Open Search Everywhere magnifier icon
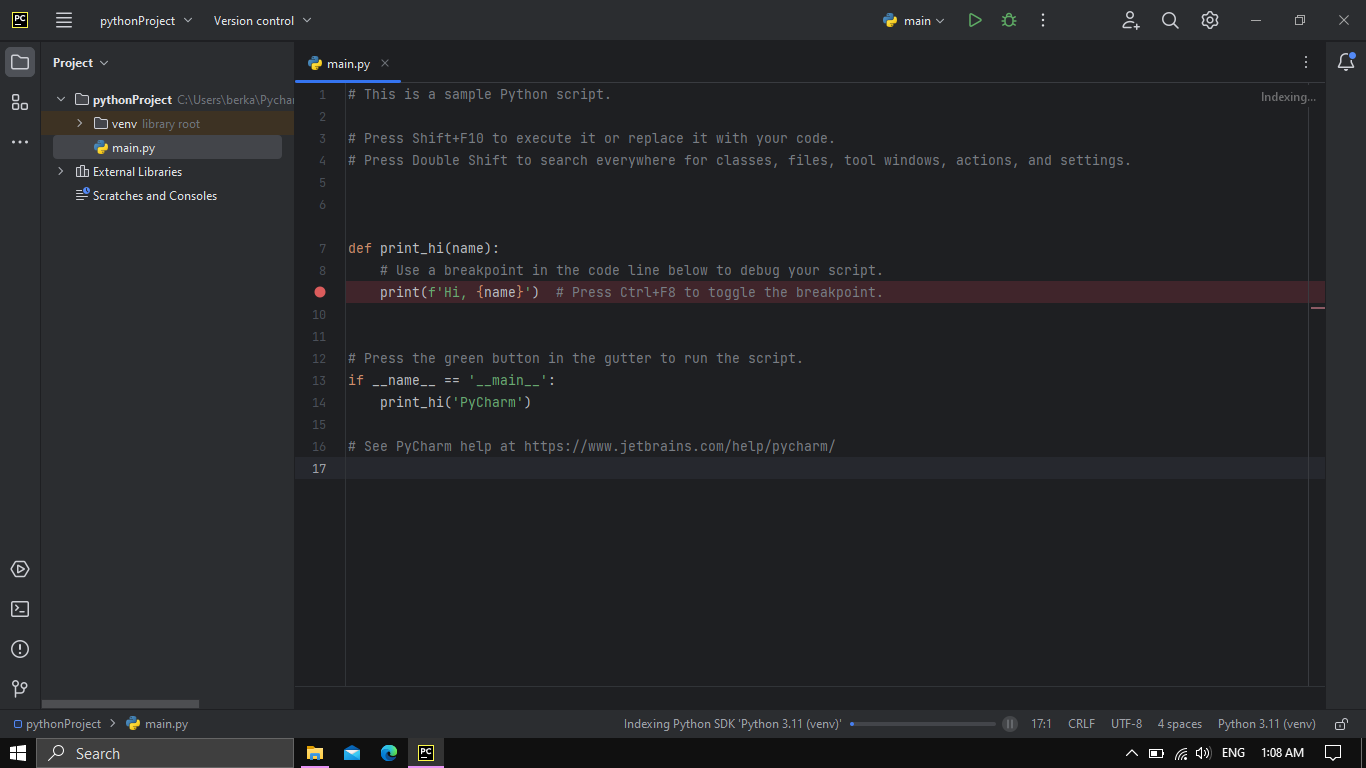Screen dimensions: 1366x768 [x=1170, y=20]
